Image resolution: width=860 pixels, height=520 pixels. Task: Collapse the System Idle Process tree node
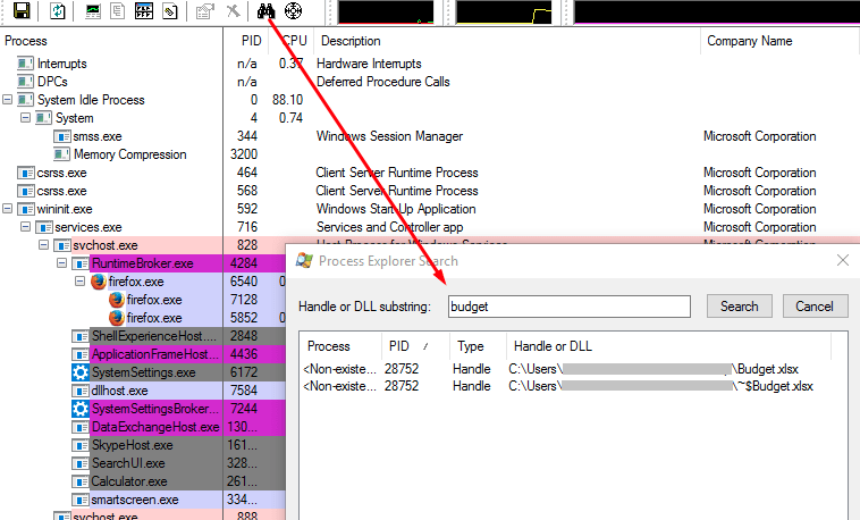point(7,100)
